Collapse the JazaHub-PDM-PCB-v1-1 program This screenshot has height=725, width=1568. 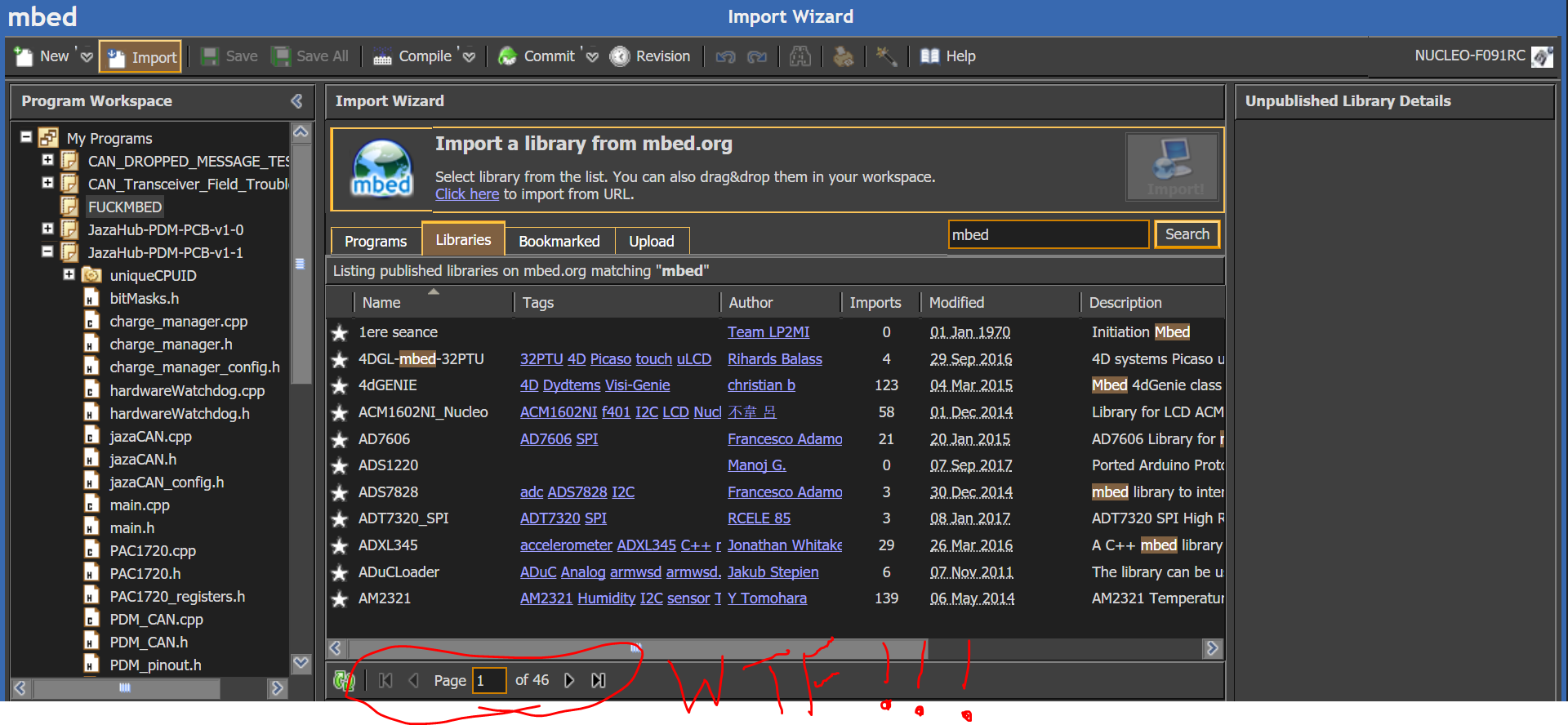click(x=47, y=252)
